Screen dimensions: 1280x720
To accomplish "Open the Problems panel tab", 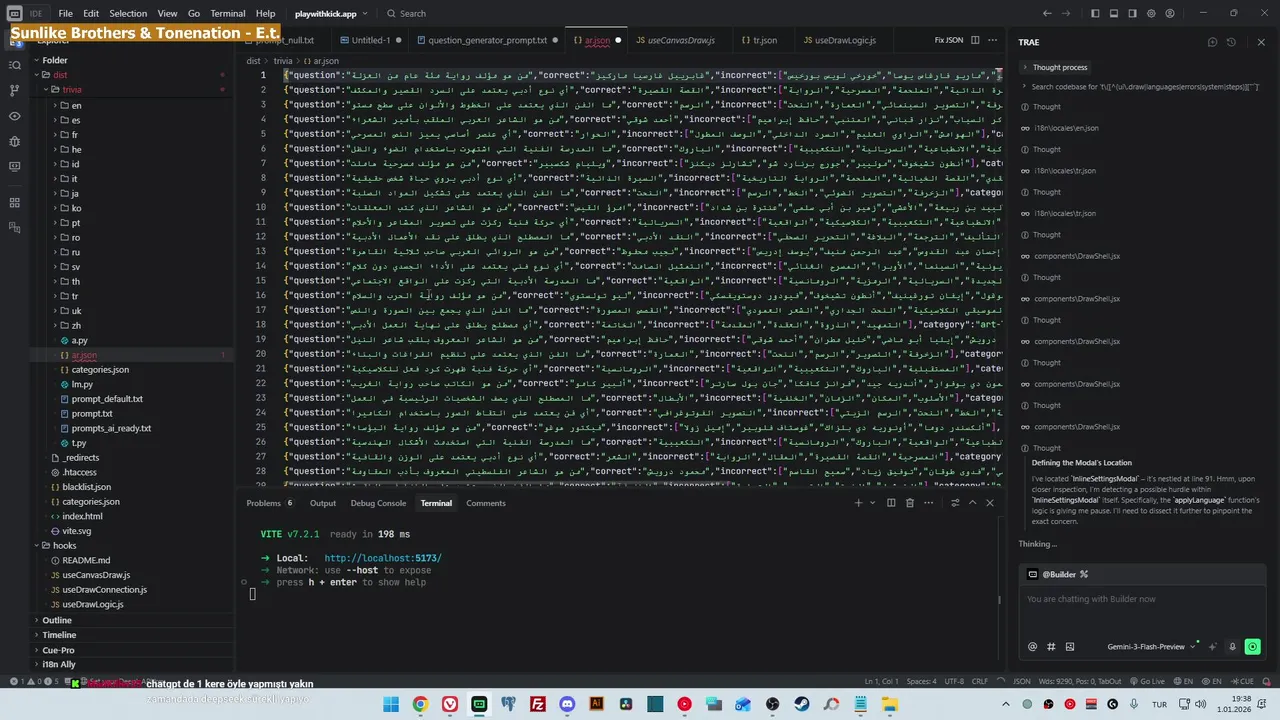I will click(x=270, y=503).
